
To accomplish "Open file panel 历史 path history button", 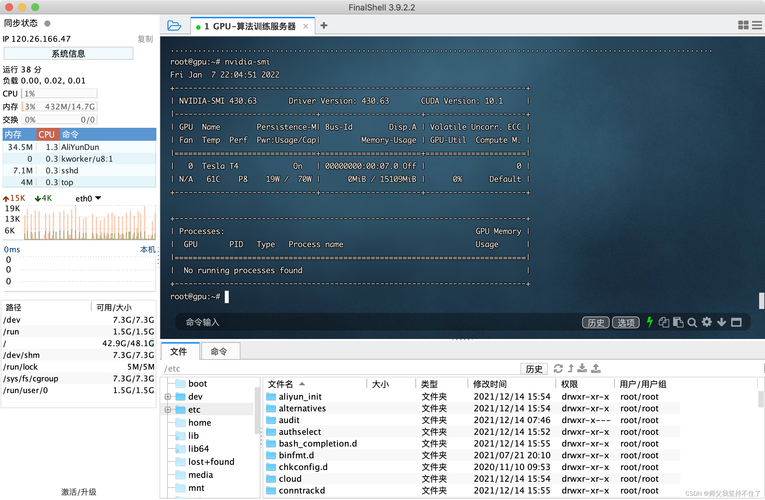I will (x=534, y=369).
